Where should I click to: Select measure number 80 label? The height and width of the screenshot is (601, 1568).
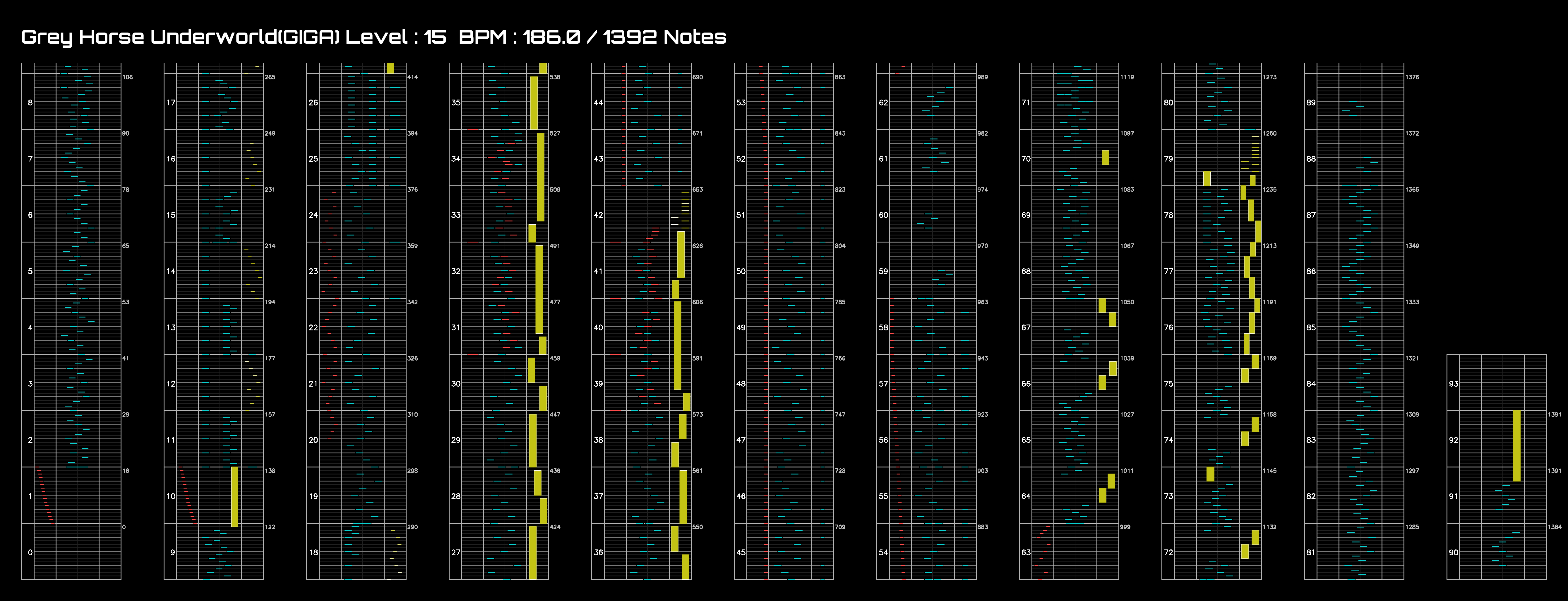1168,102
